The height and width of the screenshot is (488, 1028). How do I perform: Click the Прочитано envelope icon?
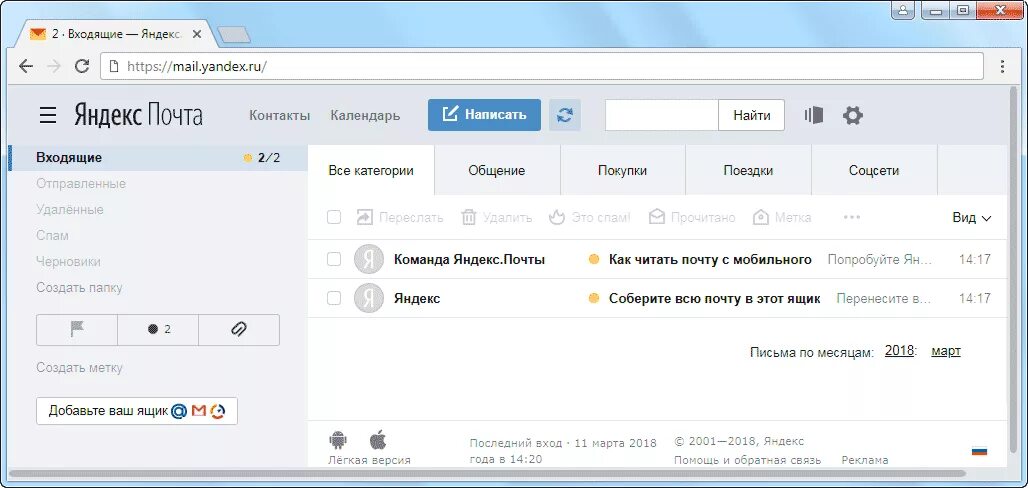click(656, 217)
